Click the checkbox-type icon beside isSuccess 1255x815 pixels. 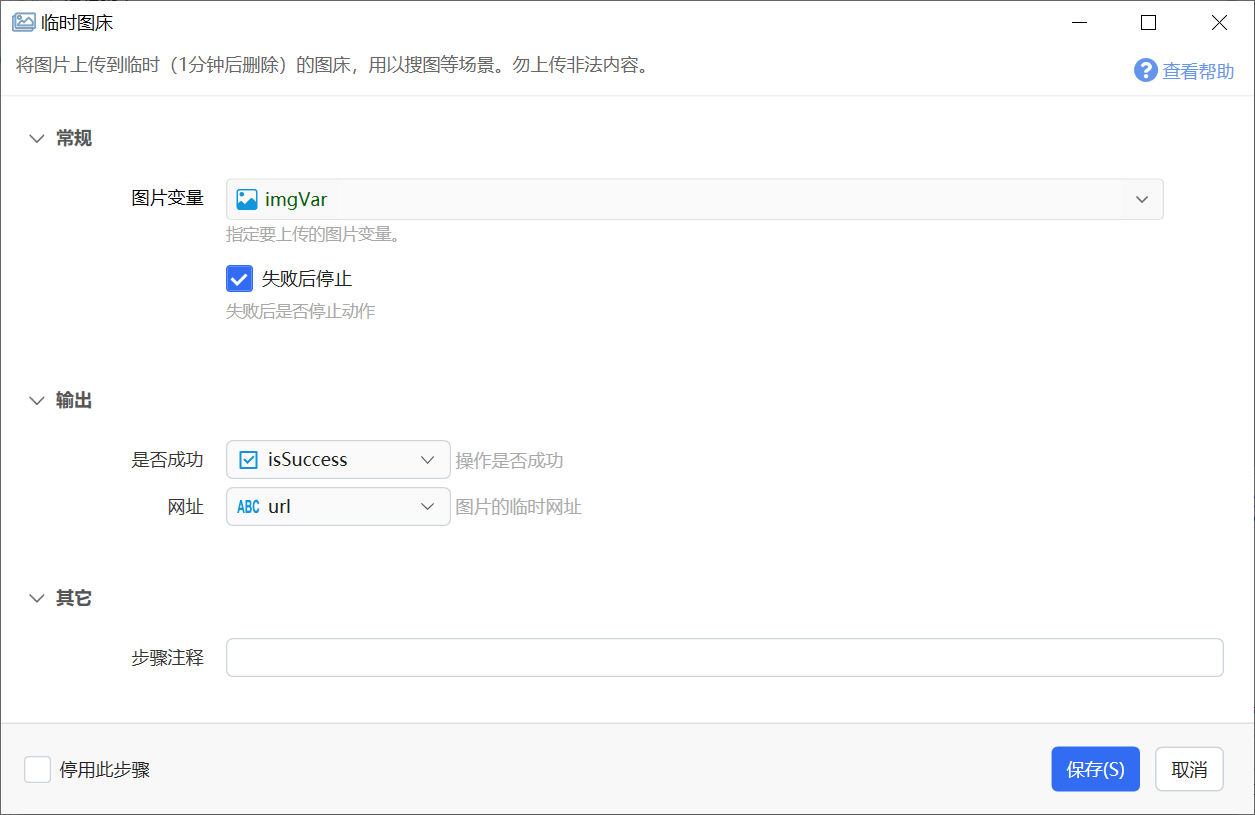[249, 460]
